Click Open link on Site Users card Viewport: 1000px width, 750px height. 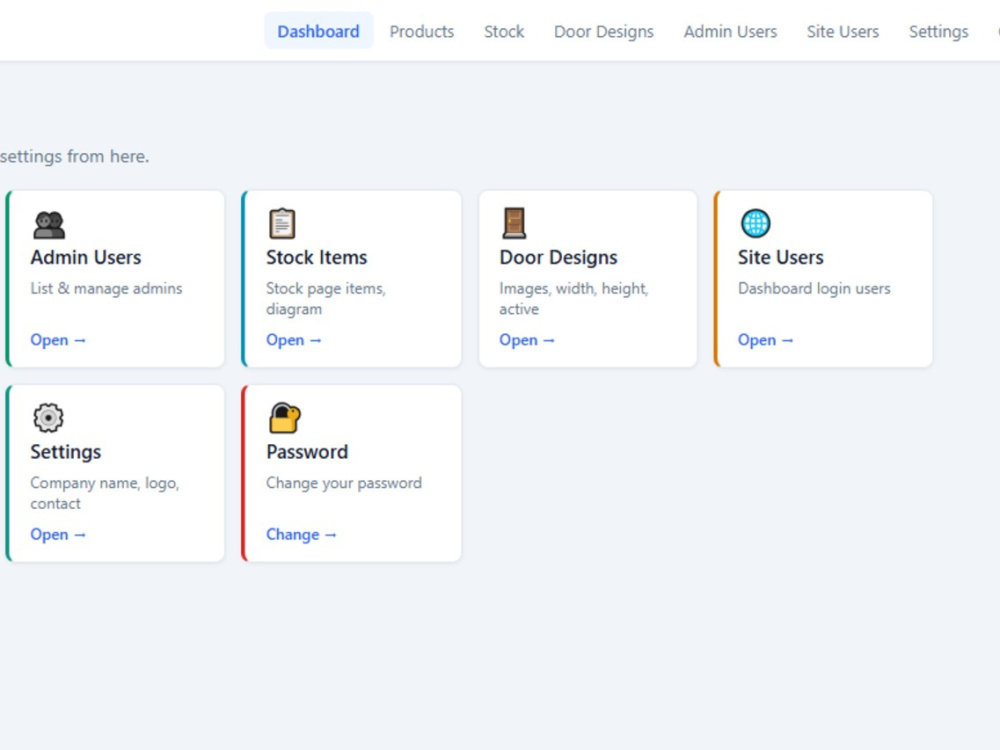(765, 340)
